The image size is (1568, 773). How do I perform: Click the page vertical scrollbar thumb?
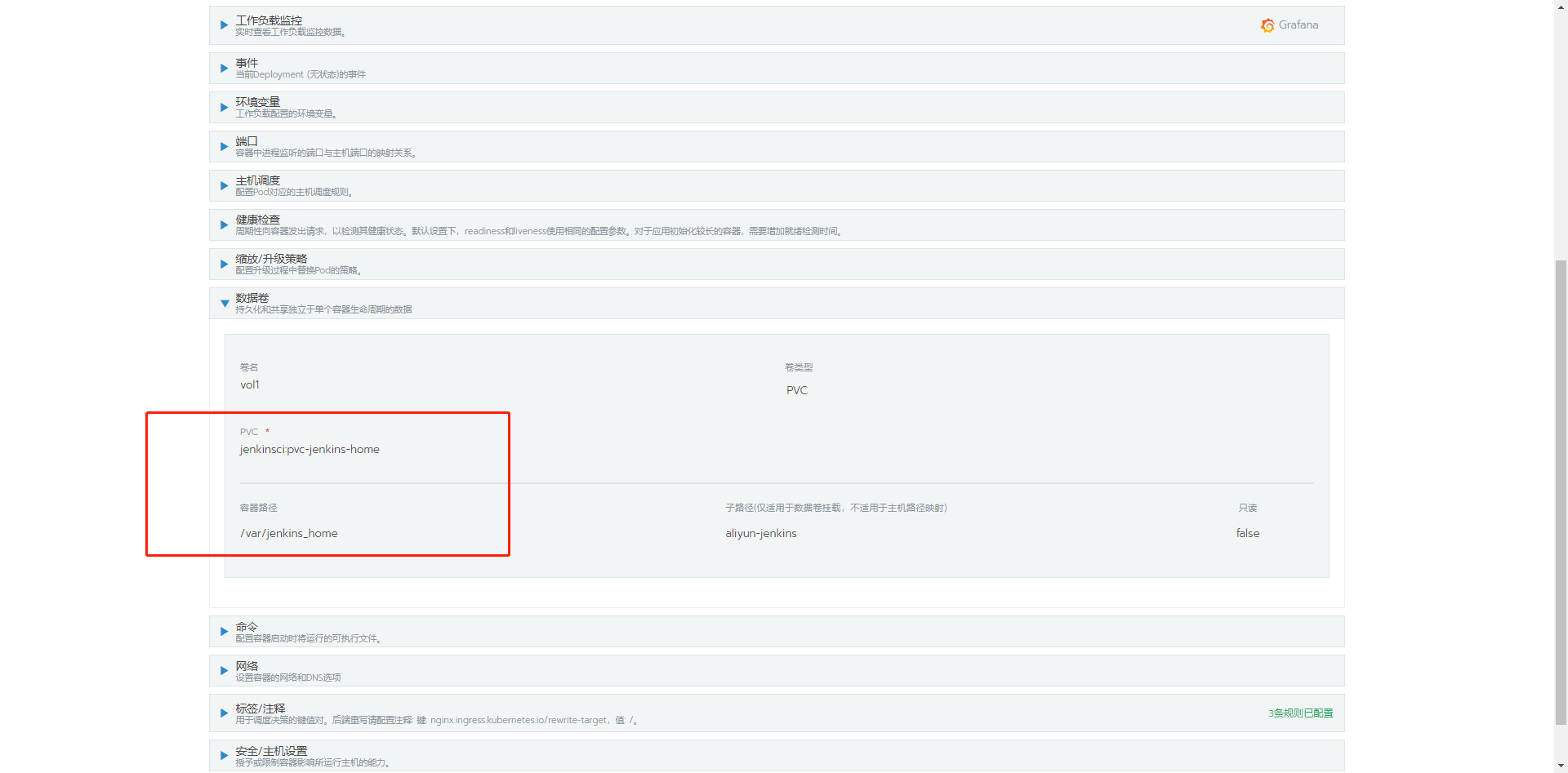(x=1561, y=492)
